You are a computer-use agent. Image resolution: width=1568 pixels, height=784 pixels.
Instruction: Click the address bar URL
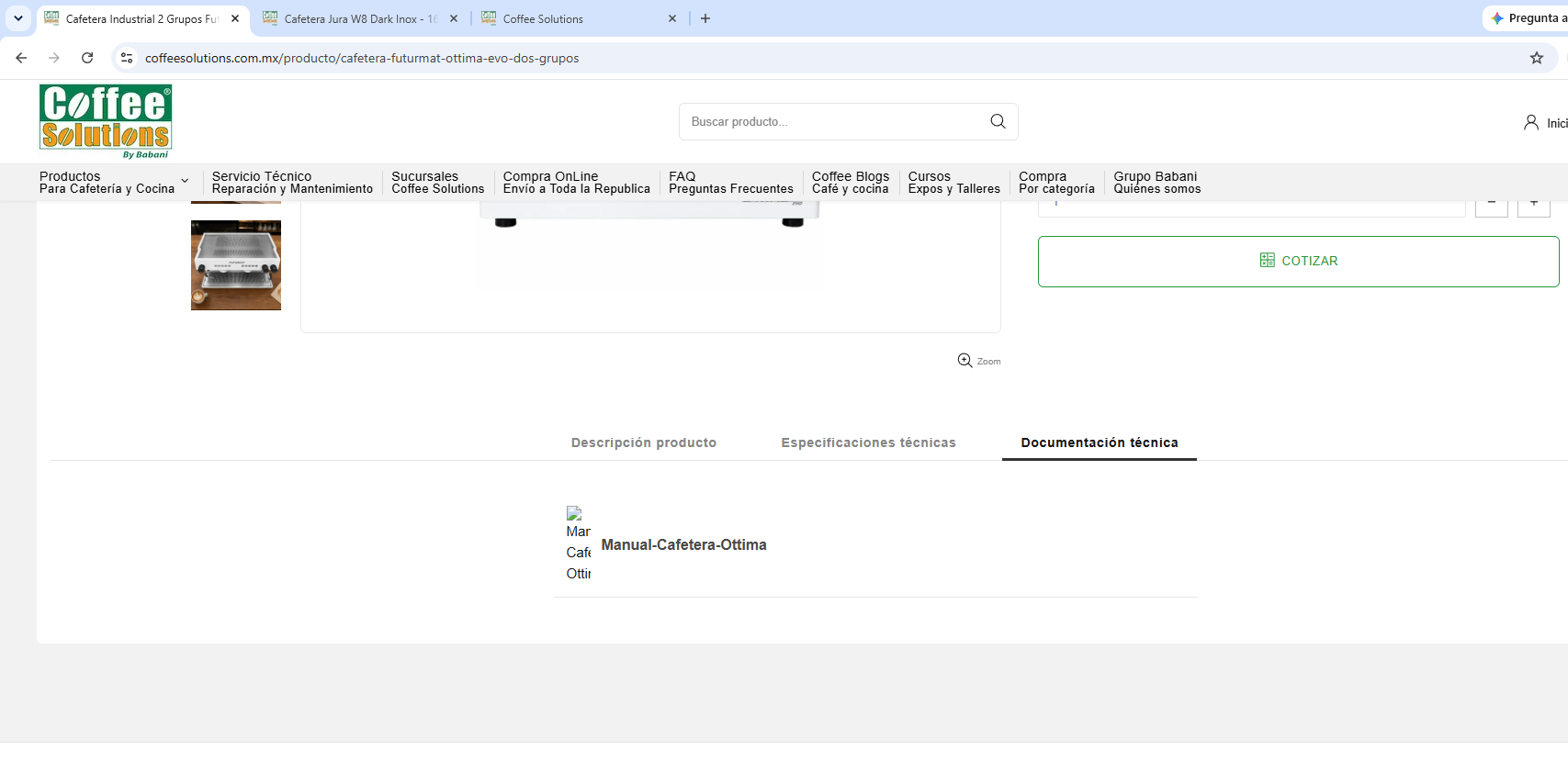tap(362, 58)
